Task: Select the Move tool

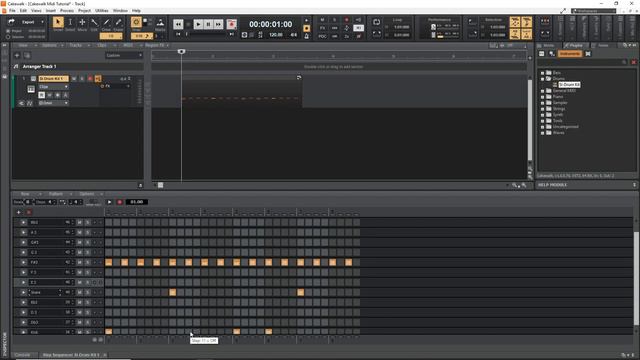Action: pos(82,22)
